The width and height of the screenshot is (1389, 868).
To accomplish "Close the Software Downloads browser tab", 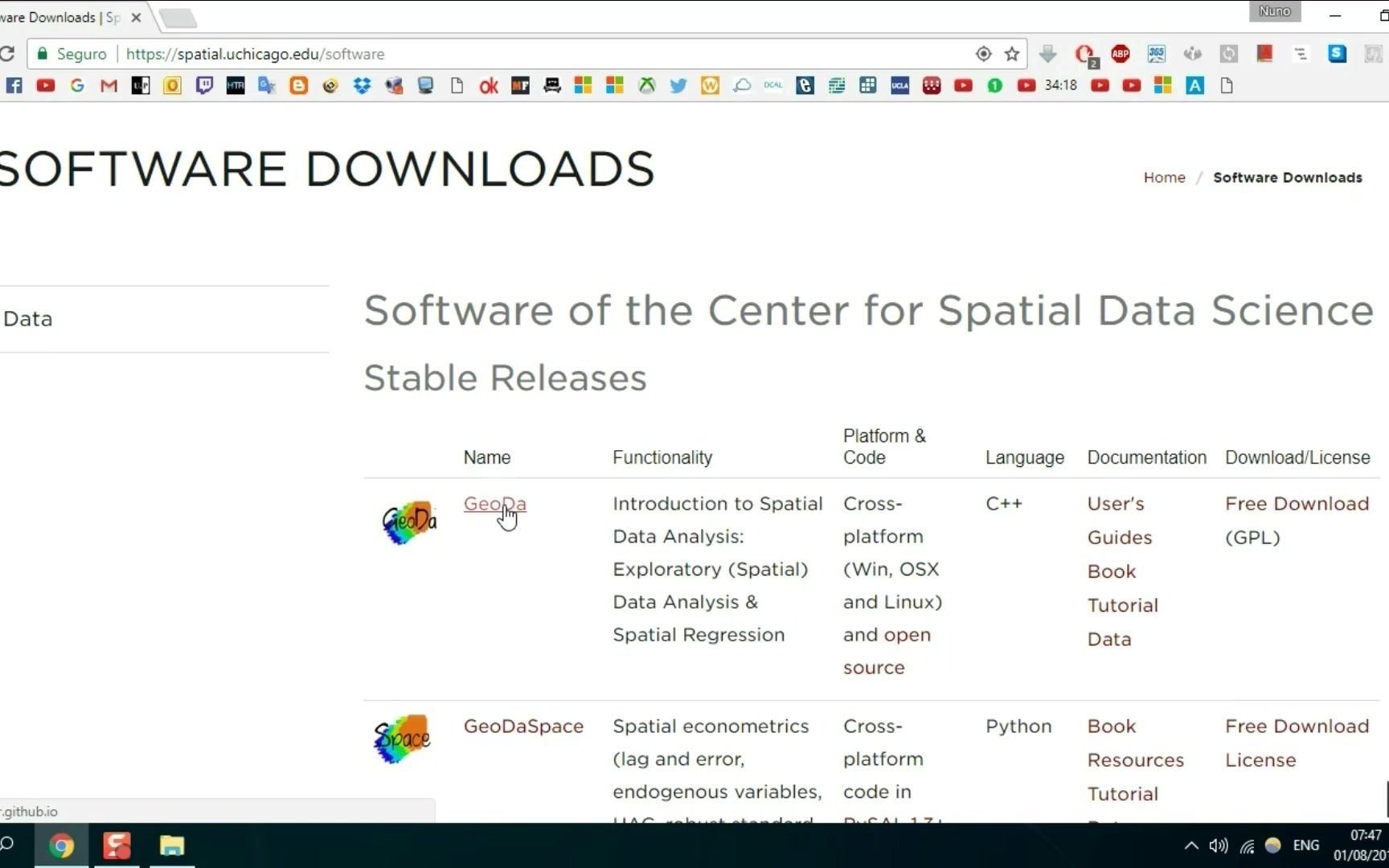I will tap(136, 17).
